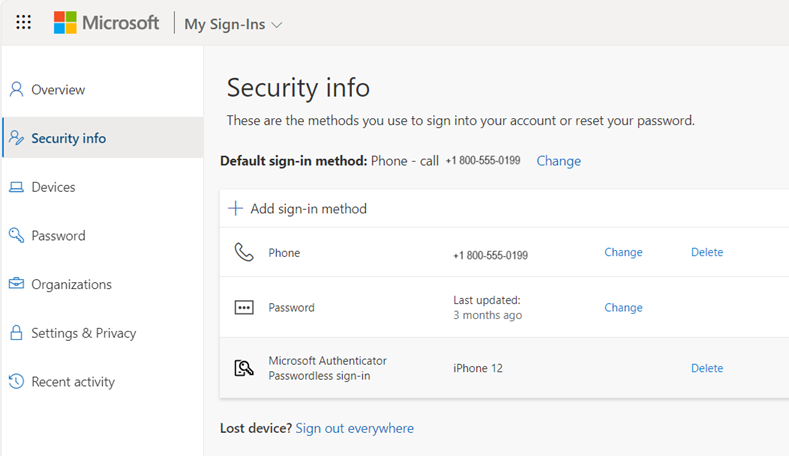Click the Devices laptop icon
Viewport: 789px width, 456px height.
coord(16,187)
